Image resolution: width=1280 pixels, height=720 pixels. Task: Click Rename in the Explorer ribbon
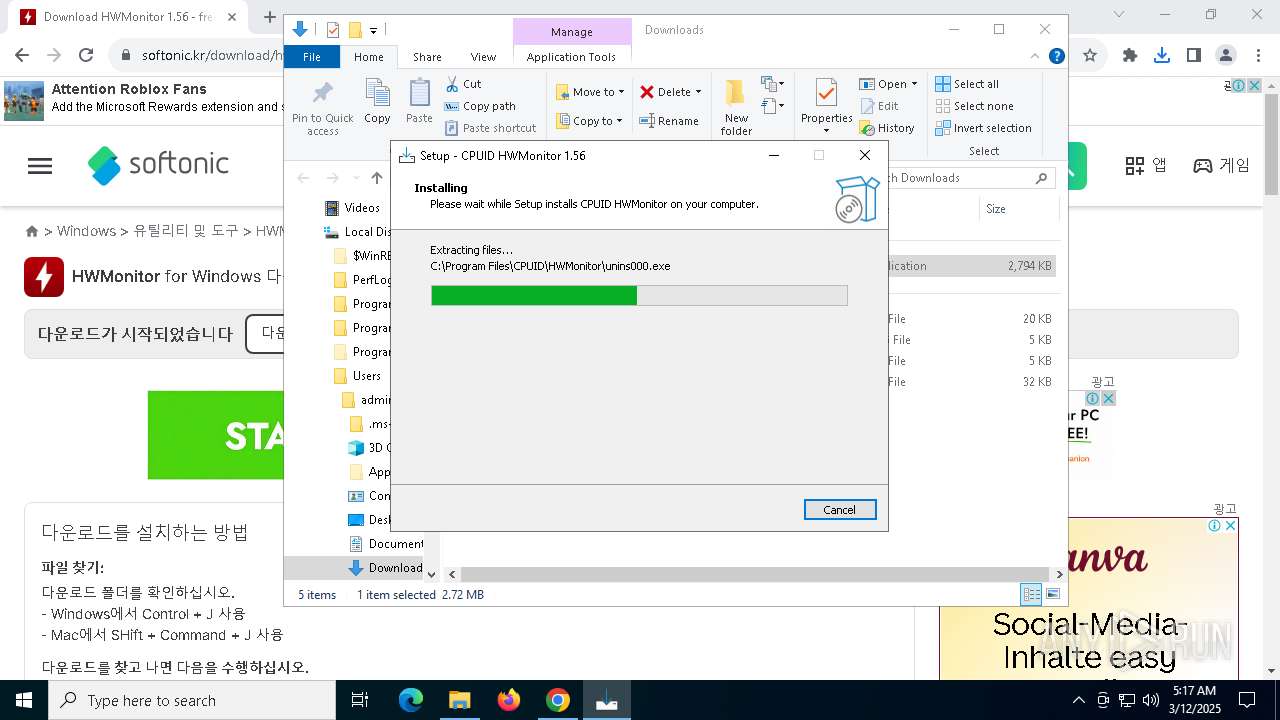click(x=669, y=121)
